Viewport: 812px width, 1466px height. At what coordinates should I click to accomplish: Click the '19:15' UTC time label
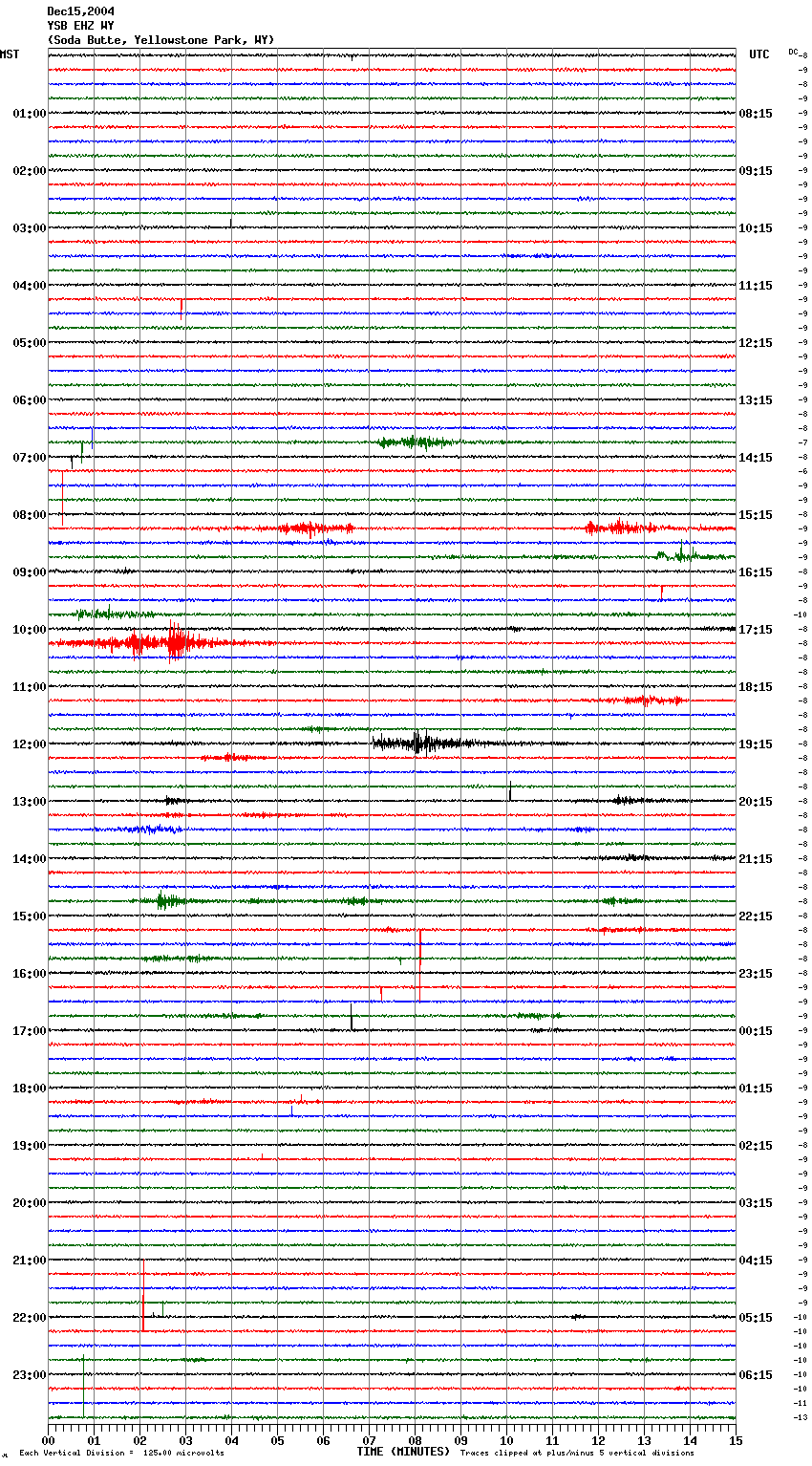coord(756,744)
